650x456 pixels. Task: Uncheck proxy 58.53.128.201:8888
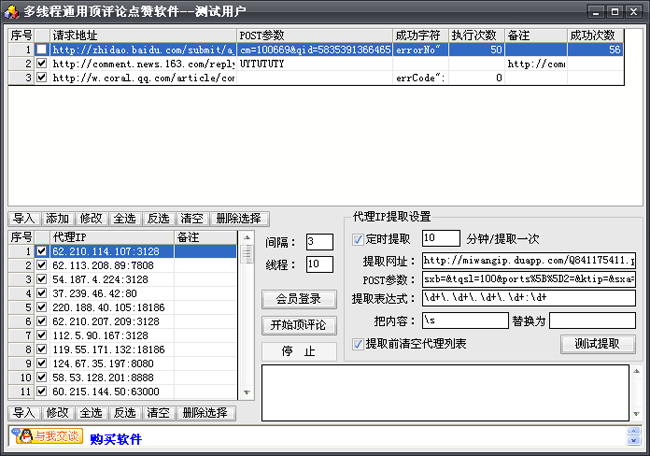point(41,377)
